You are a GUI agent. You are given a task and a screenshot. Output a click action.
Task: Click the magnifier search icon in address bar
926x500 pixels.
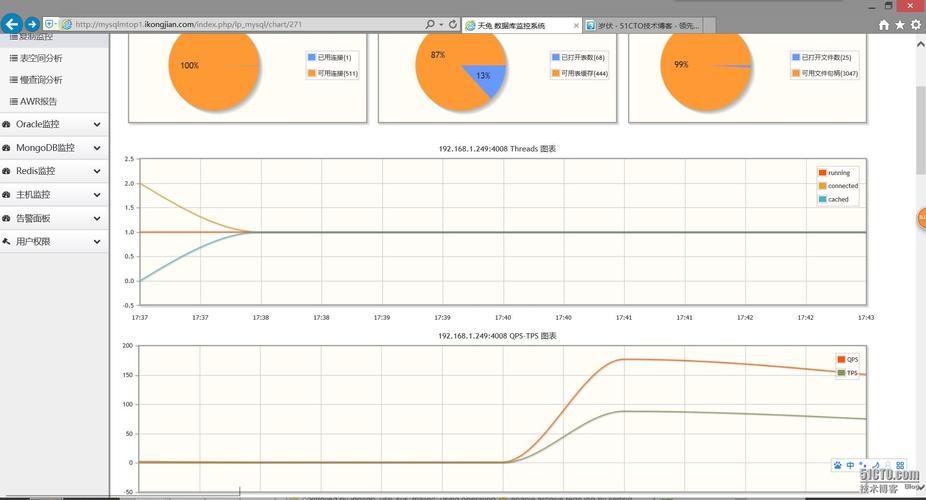[x=430, y=24]
